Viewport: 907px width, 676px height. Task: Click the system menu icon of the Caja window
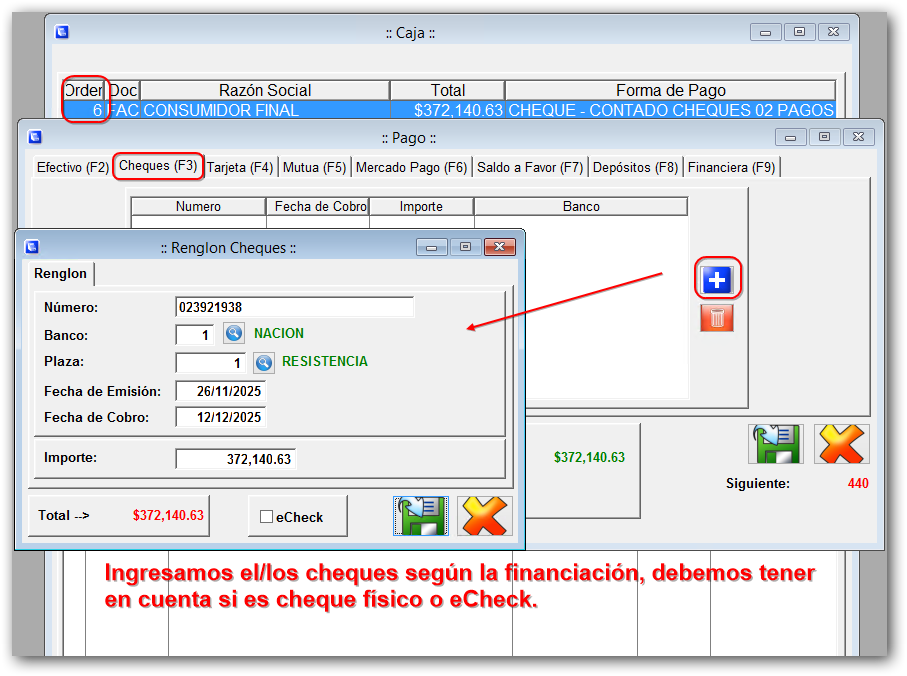61,32
